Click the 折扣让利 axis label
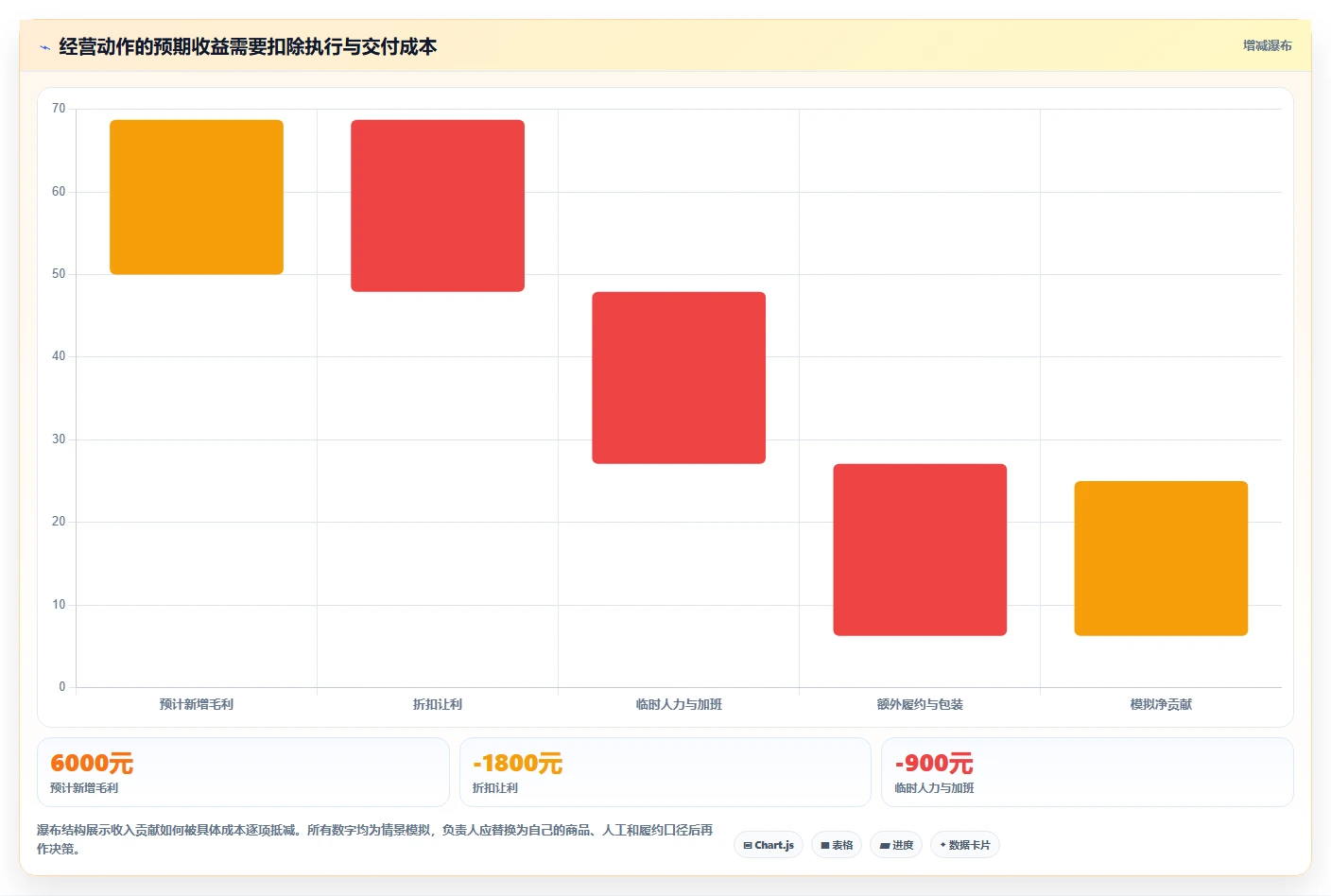Screen dimensions: 1331x896 pyautogui.click(x=438, y=704)
